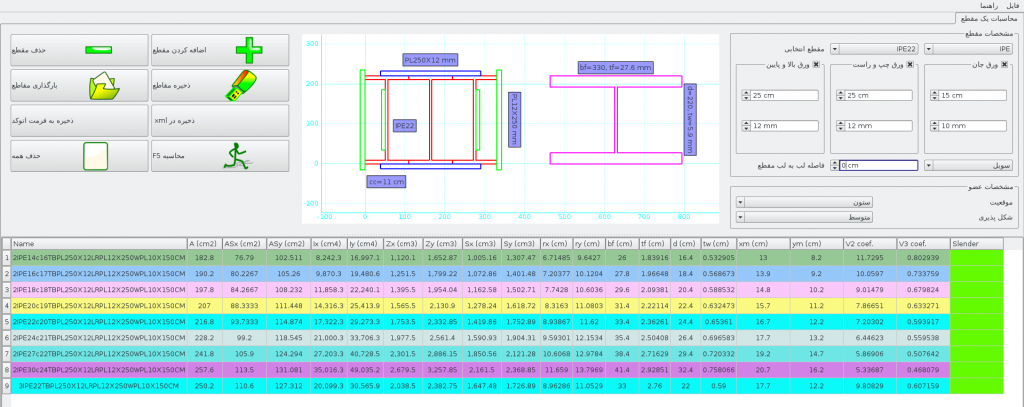Toggle the ورق بالا و پایین checkbox

coord(815,66)
